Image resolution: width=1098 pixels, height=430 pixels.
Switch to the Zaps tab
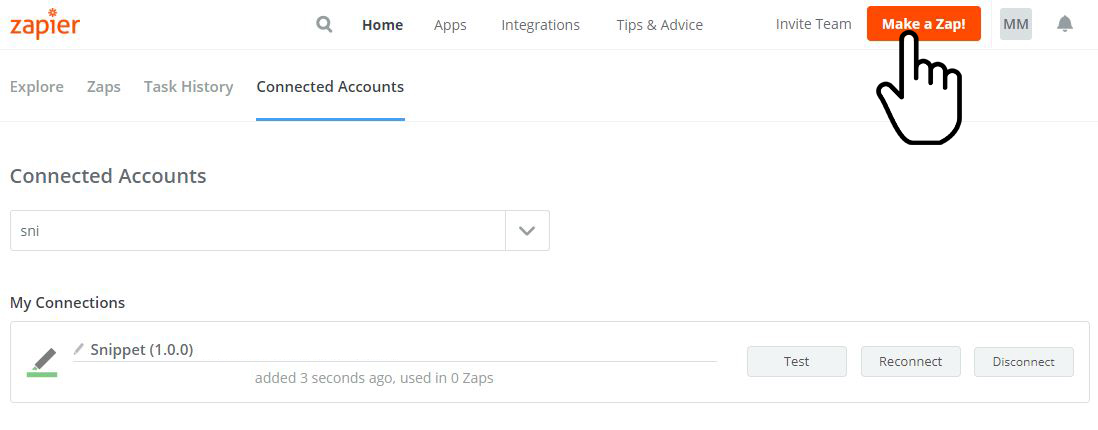pos(104,87)
